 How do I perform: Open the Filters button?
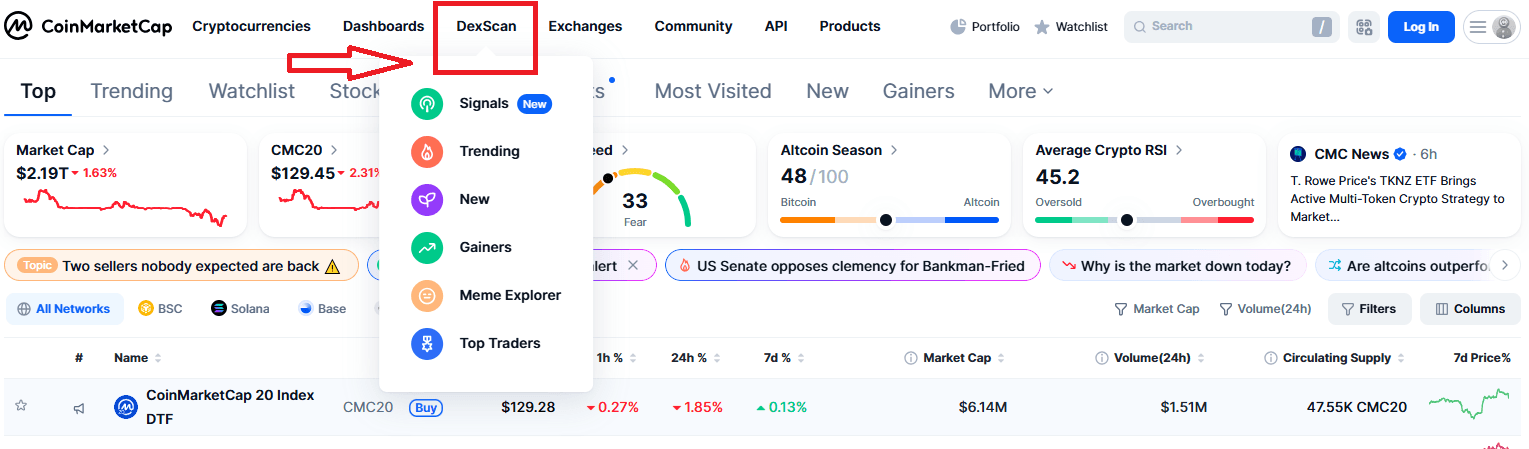point(1369,309)
